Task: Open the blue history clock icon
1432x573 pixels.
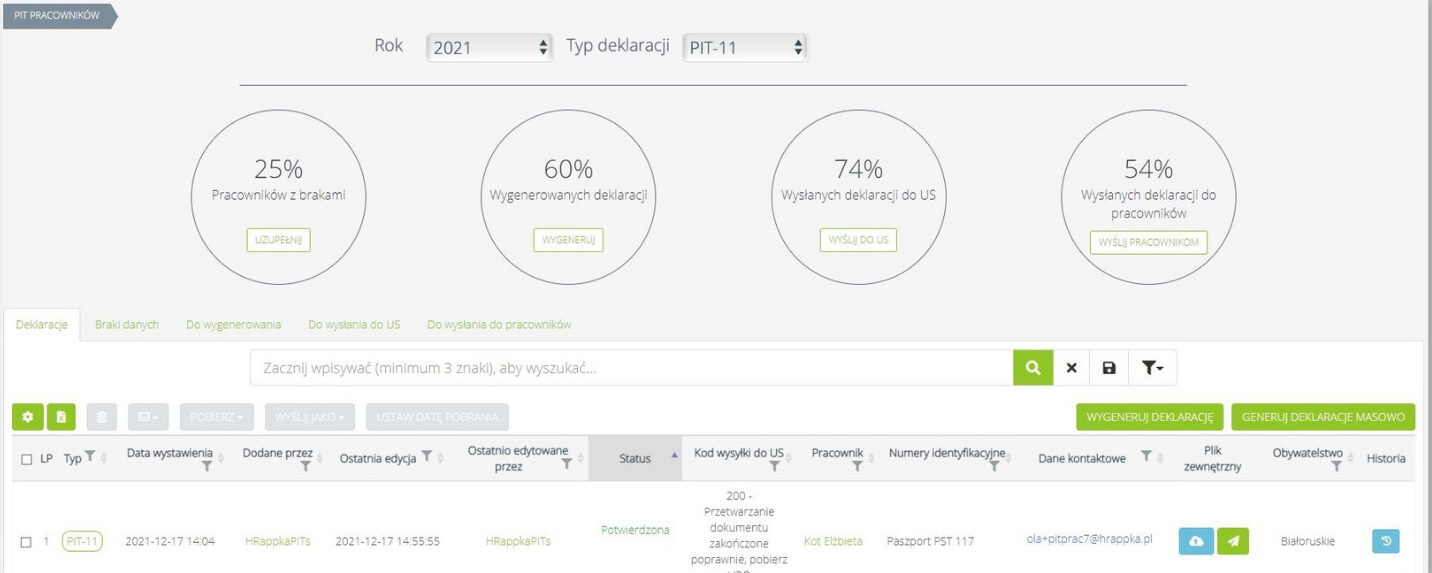Action: (1385, 541)
